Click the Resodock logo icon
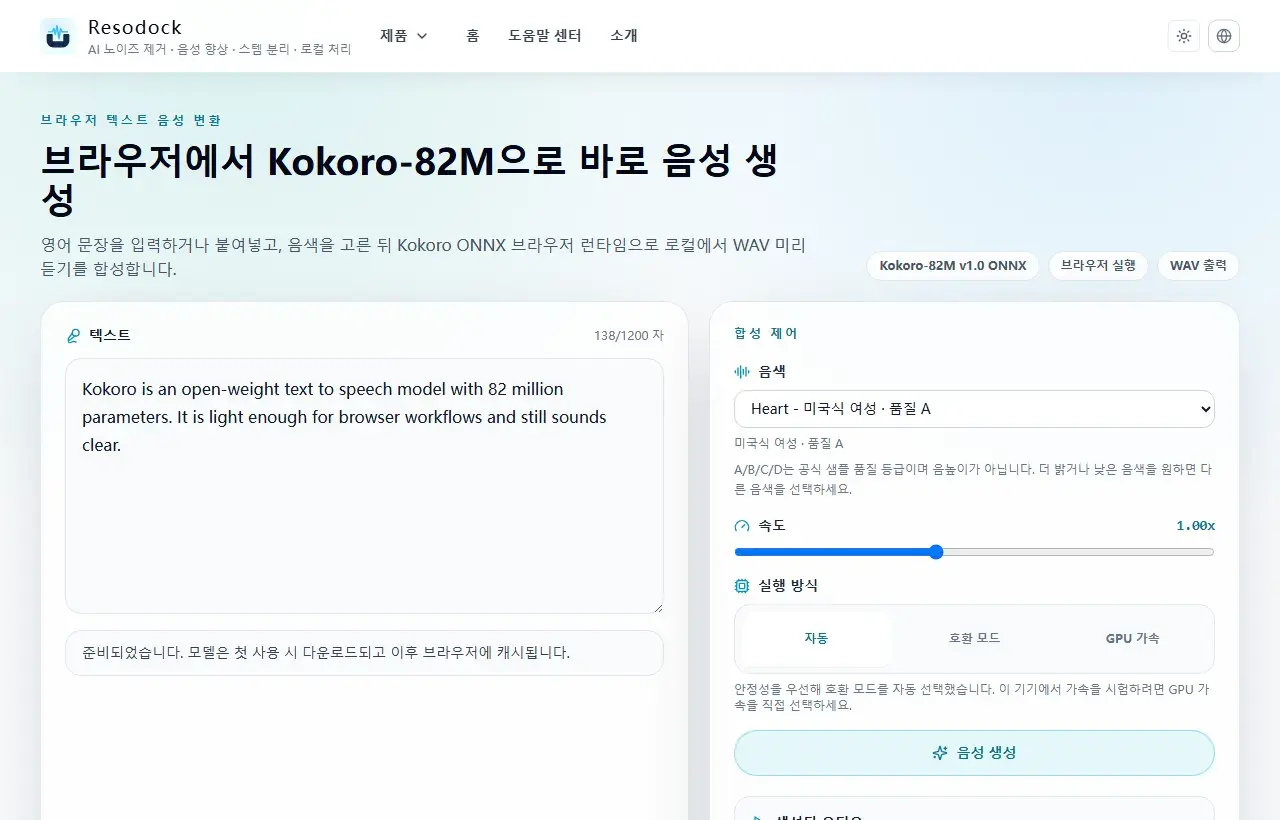1280x820 pixels. [58, 36]
